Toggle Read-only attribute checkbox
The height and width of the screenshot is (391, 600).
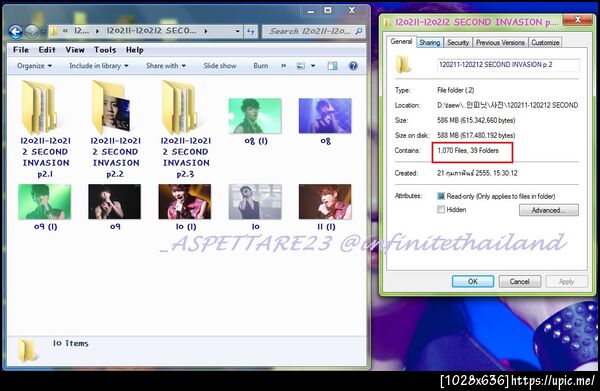(x=441, y=196)
